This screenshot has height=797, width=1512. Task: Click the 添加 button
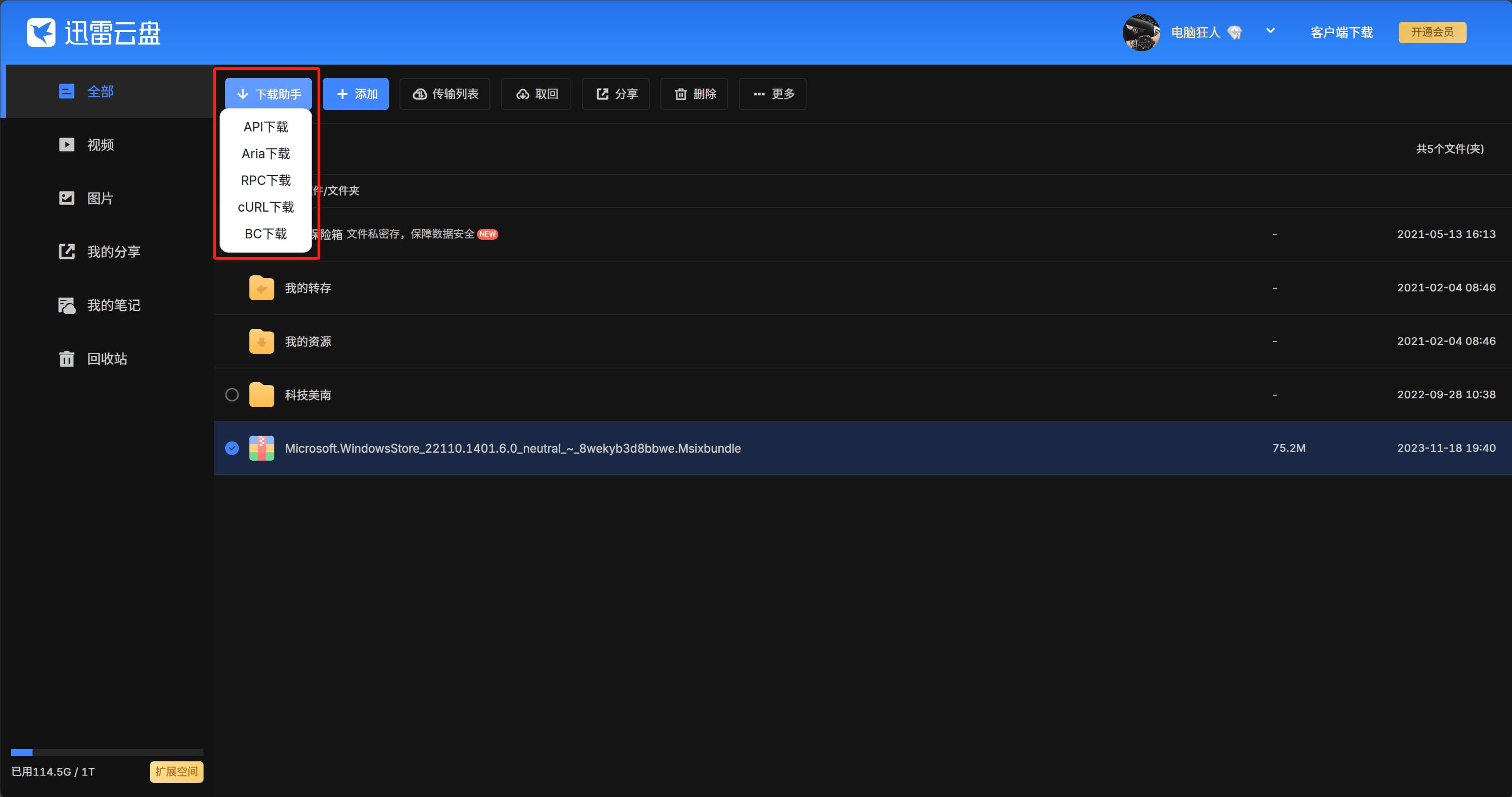pos(356,94)
